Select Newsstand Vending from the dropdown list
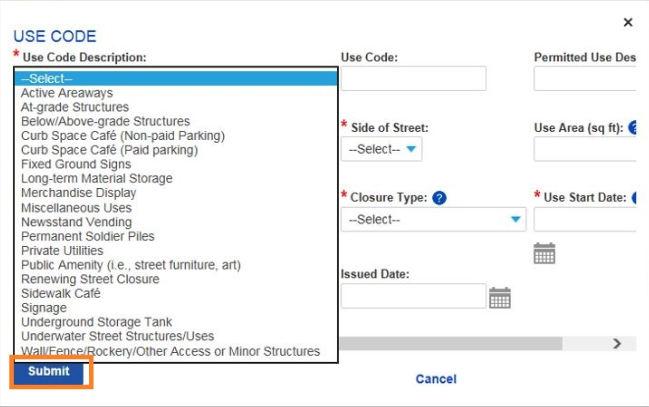The width and height of the screenshot is (649, 407). coord(76,222)
